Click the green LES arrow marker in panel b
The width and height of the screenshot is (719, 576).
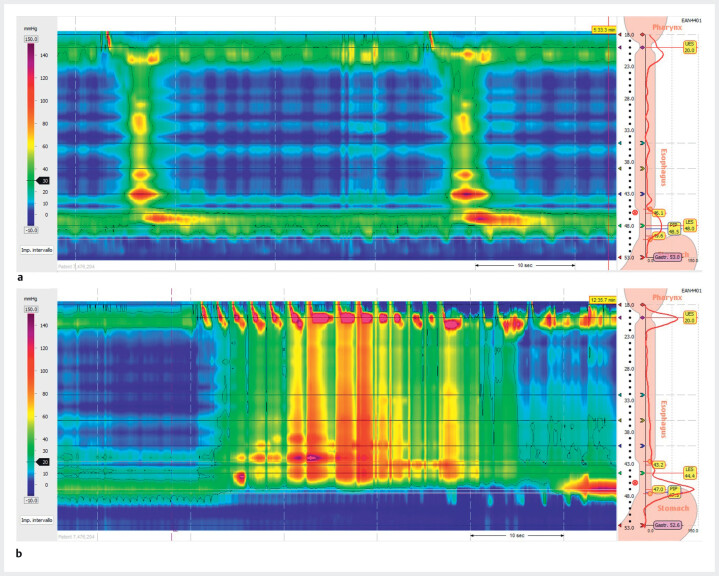[x=642, y=473]
